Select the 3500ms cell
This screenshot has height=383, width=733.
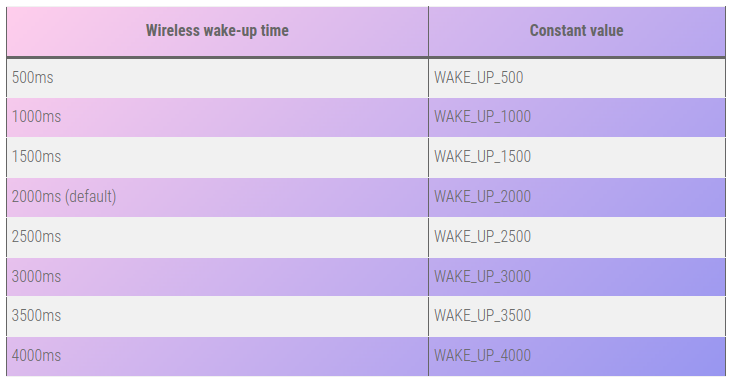[x=217, y=316]
